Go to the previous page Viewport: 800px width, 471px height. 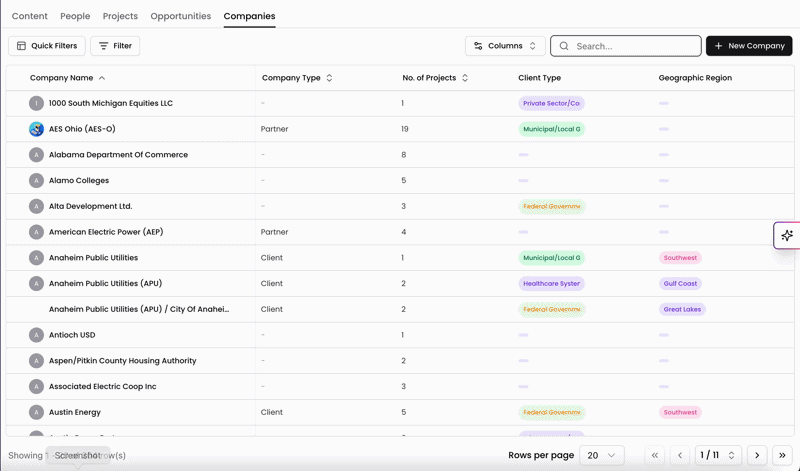pyautogui.click(x=680, y=455)
